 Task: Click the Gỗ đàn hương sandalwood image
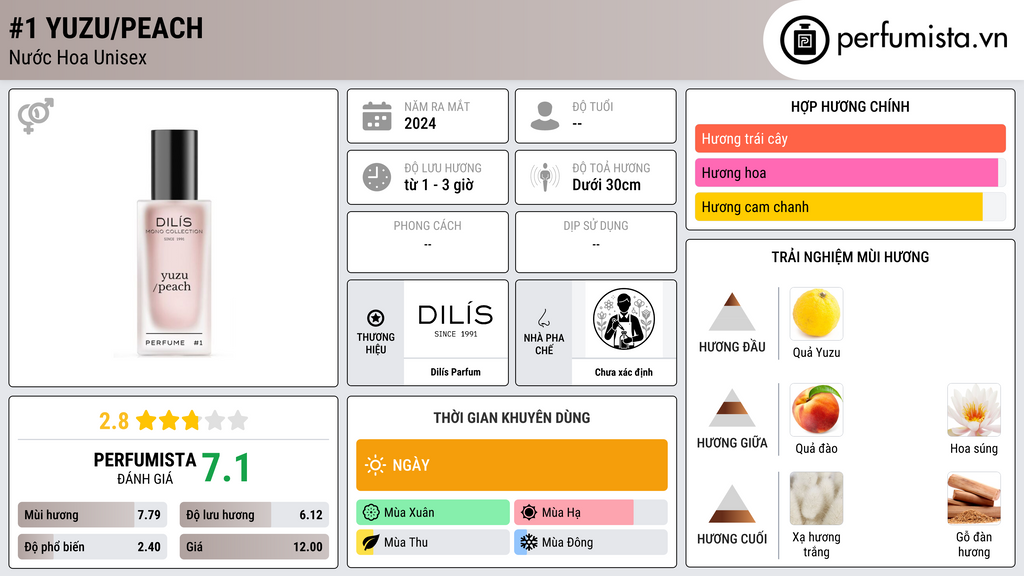pos(974,498)
